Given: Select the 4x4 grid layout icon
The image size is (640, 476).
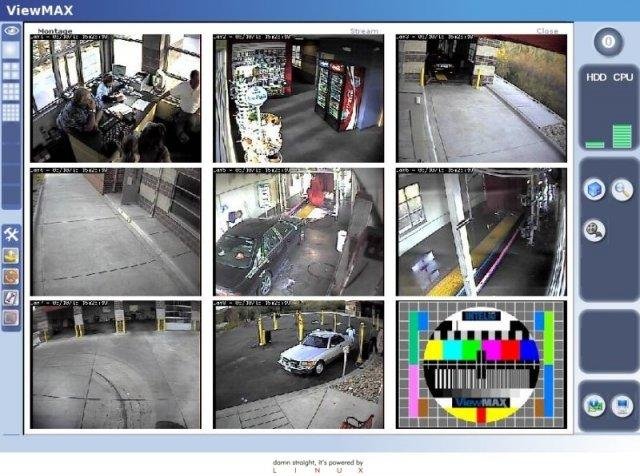Looking at the screenshot, I should (11, 112).
